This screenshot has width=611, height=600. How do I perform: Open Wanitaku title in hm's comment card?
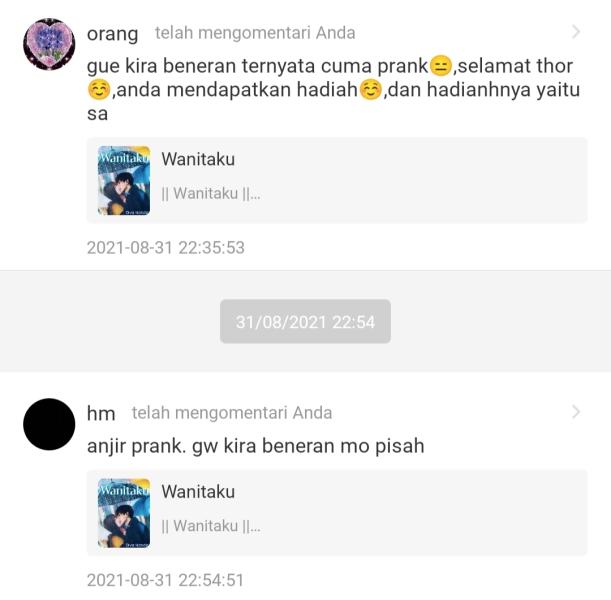[x=198, y=492]
